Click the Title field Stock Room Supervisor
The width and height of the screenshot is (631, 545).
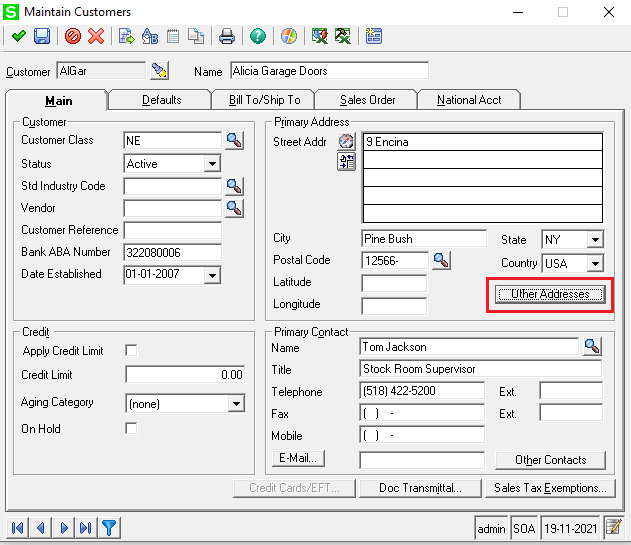pos(480,369)
